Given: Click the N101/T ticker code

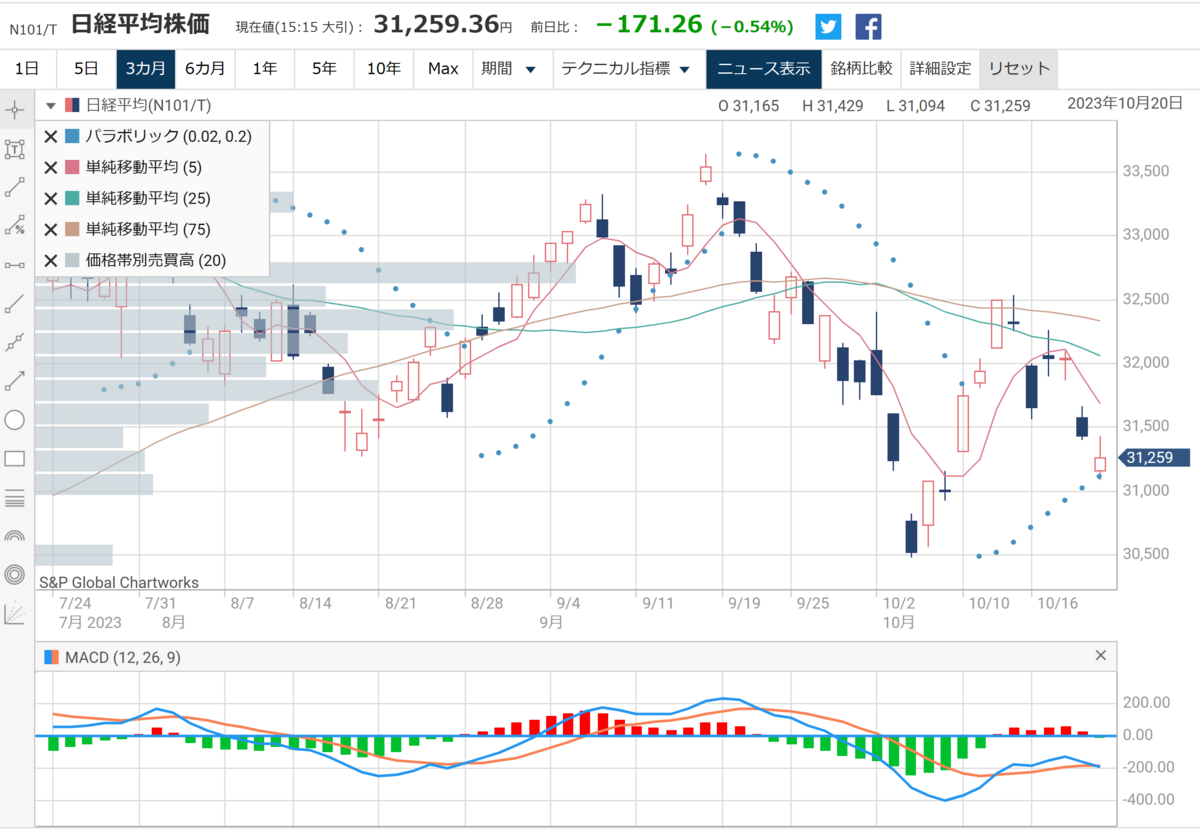Looking at the screenshot, I should [x=32, y=29].
